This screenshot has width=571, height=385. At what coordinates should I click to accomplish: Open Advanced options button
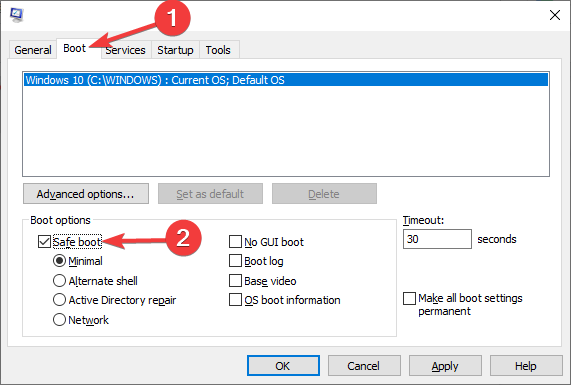(86, 194)
